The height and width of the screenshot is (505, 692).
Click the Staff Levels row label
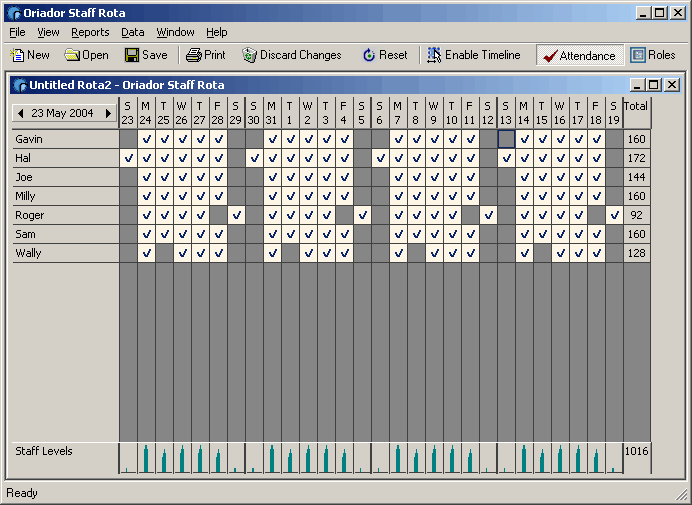pos(44,451)
